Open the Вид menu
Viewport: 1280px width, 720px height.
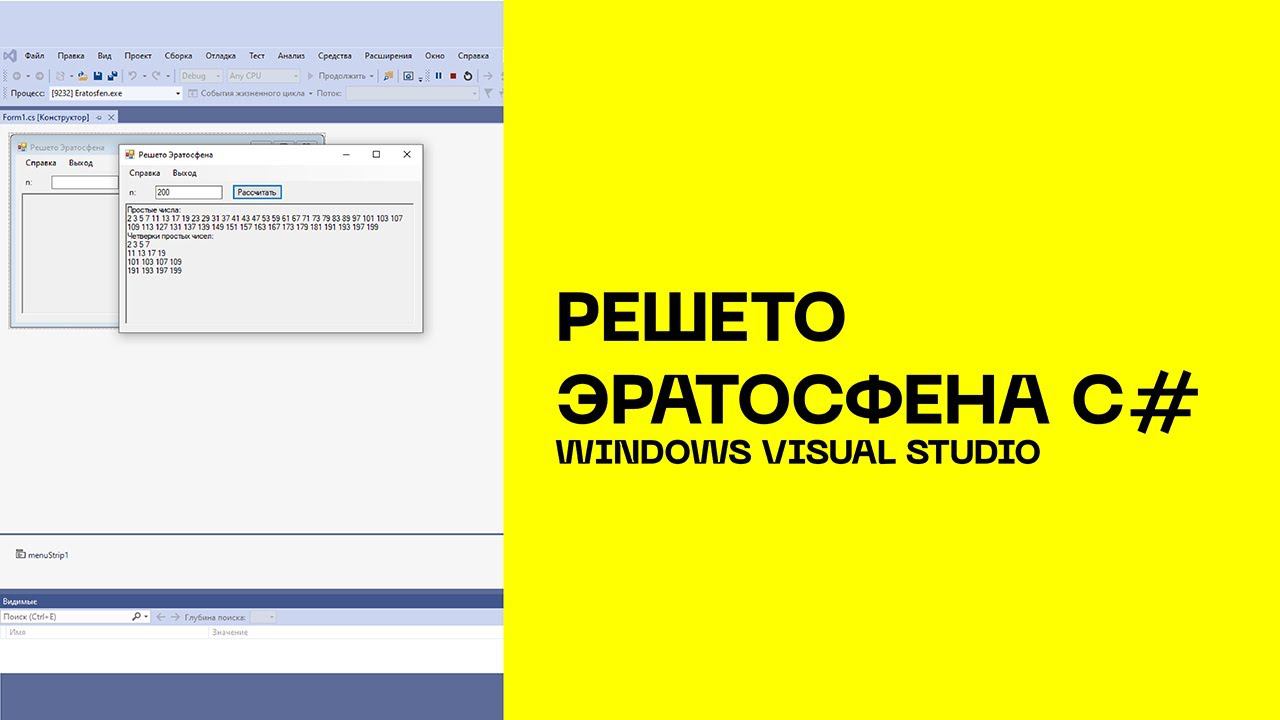click(104, 56)
